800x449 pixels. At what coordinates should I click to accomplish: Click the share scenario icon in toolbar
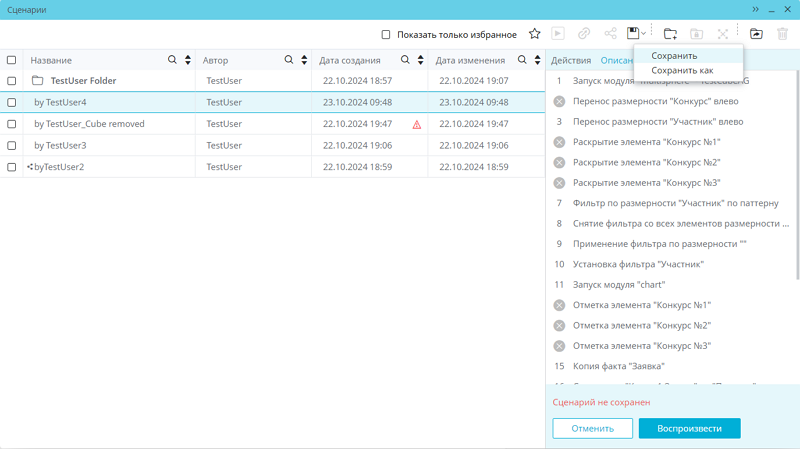tap(609, 34)
